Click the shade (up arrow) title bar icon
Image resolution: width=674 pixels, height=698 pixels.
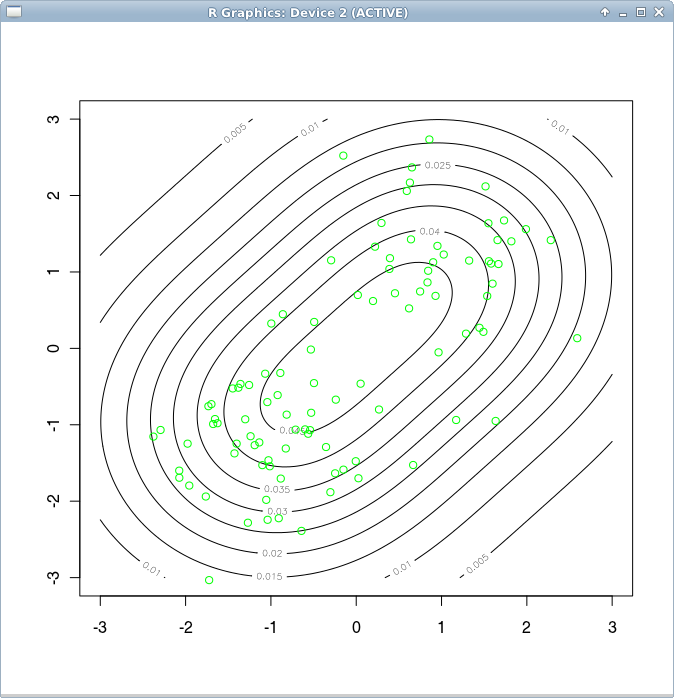[x=605, y=12]
